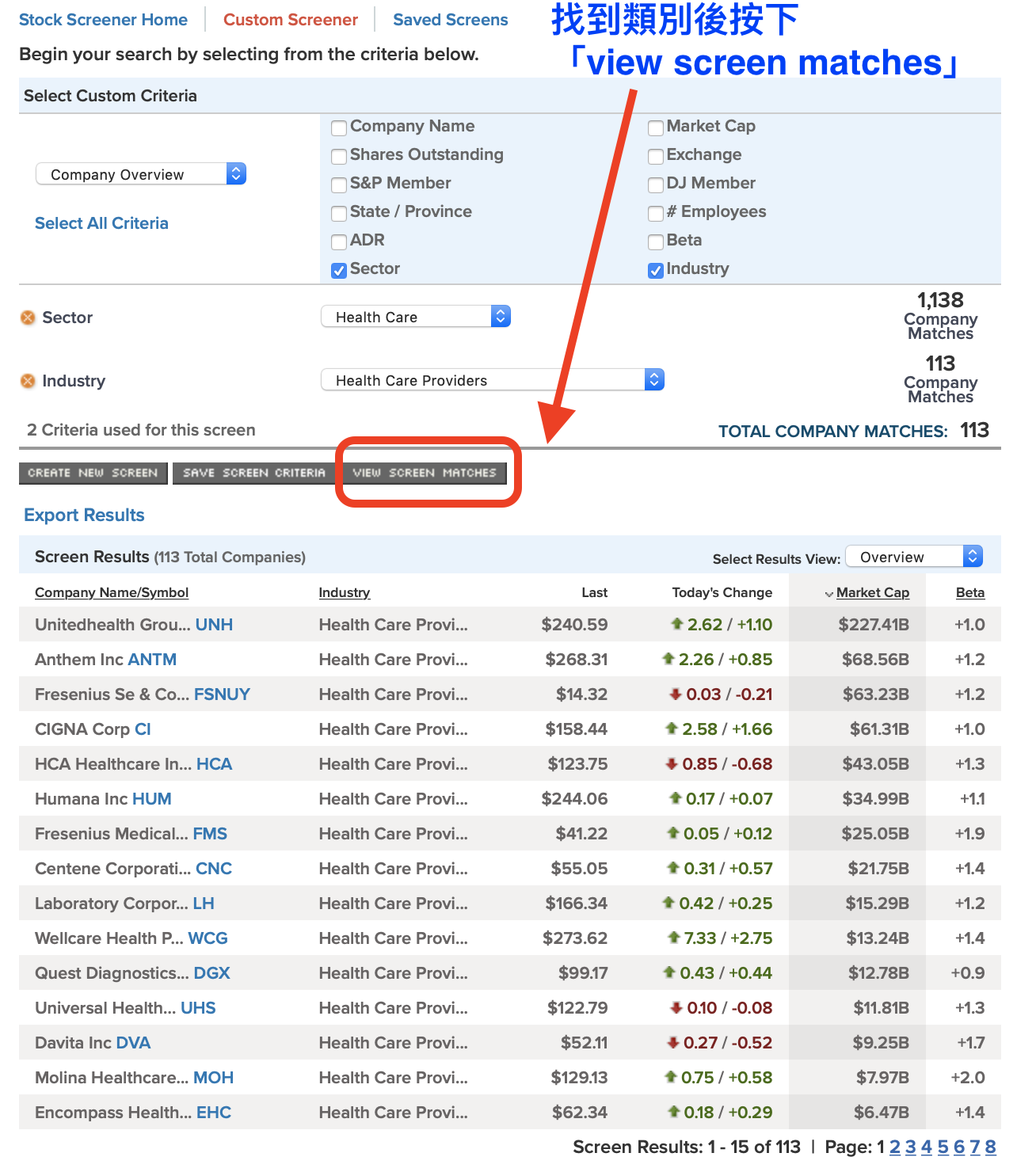1036x1172 pixels.
Task: Click the View Screen Matches button
Action: pyautogui.click(x=425, y=473)
